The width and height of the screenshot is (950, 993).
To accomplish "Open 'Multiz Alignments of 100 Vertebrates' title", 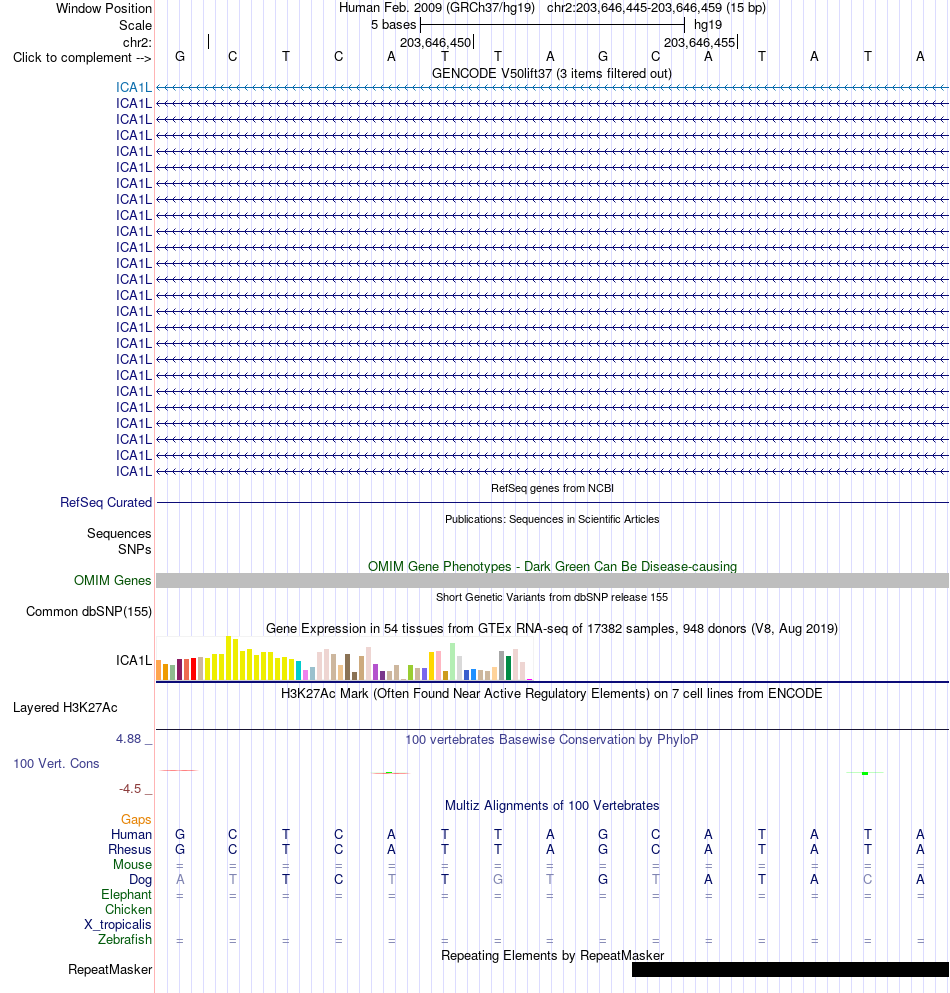I will pyautogui.click(x=552, y=806).
